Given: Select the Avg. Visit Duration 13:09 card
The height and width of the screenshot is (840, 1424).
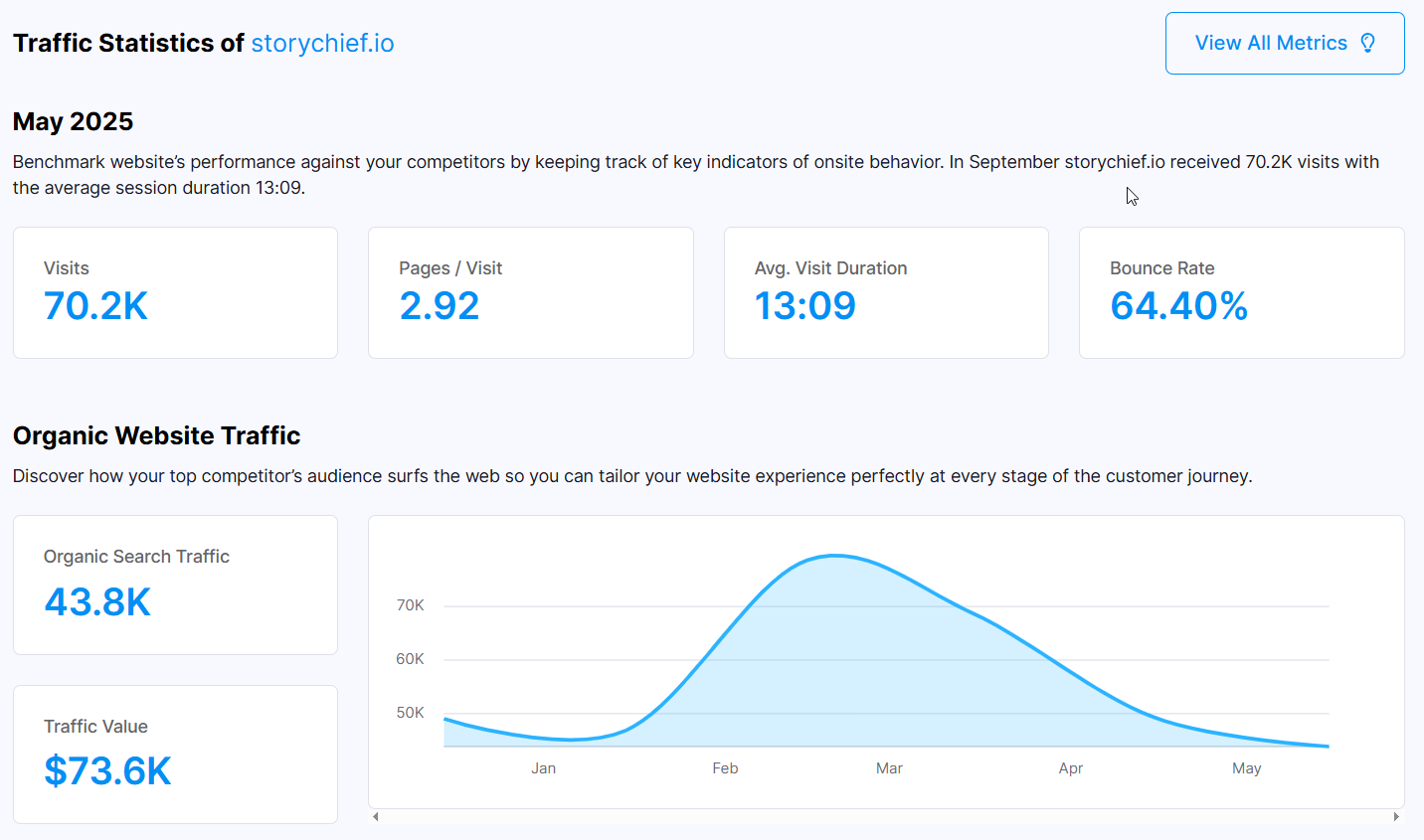Looking at the screenshot, I should 886,292.
